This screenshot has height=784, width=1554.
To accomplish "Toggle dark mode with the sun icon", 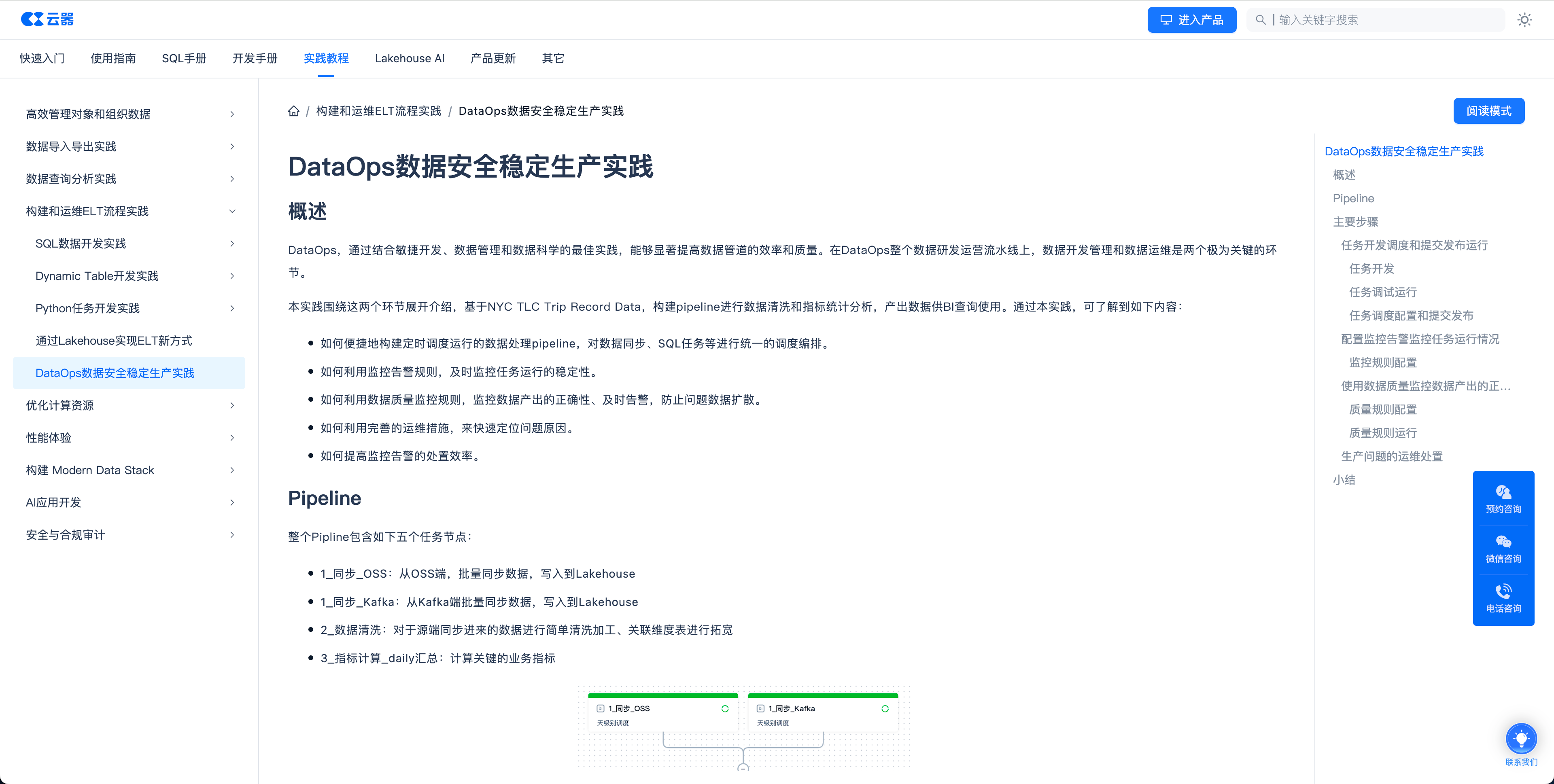I will [x=1524, y=19].
